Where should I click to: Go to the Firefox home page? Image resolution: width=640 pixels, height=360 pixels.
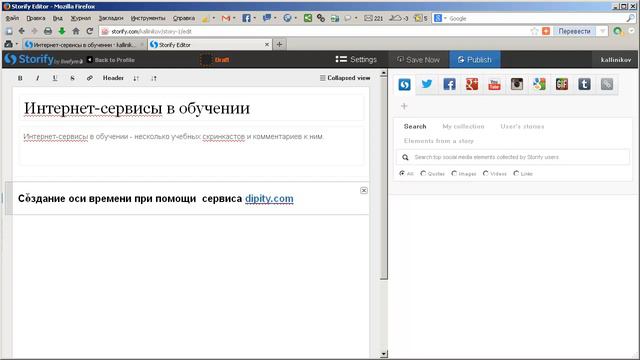coord(76,31)
